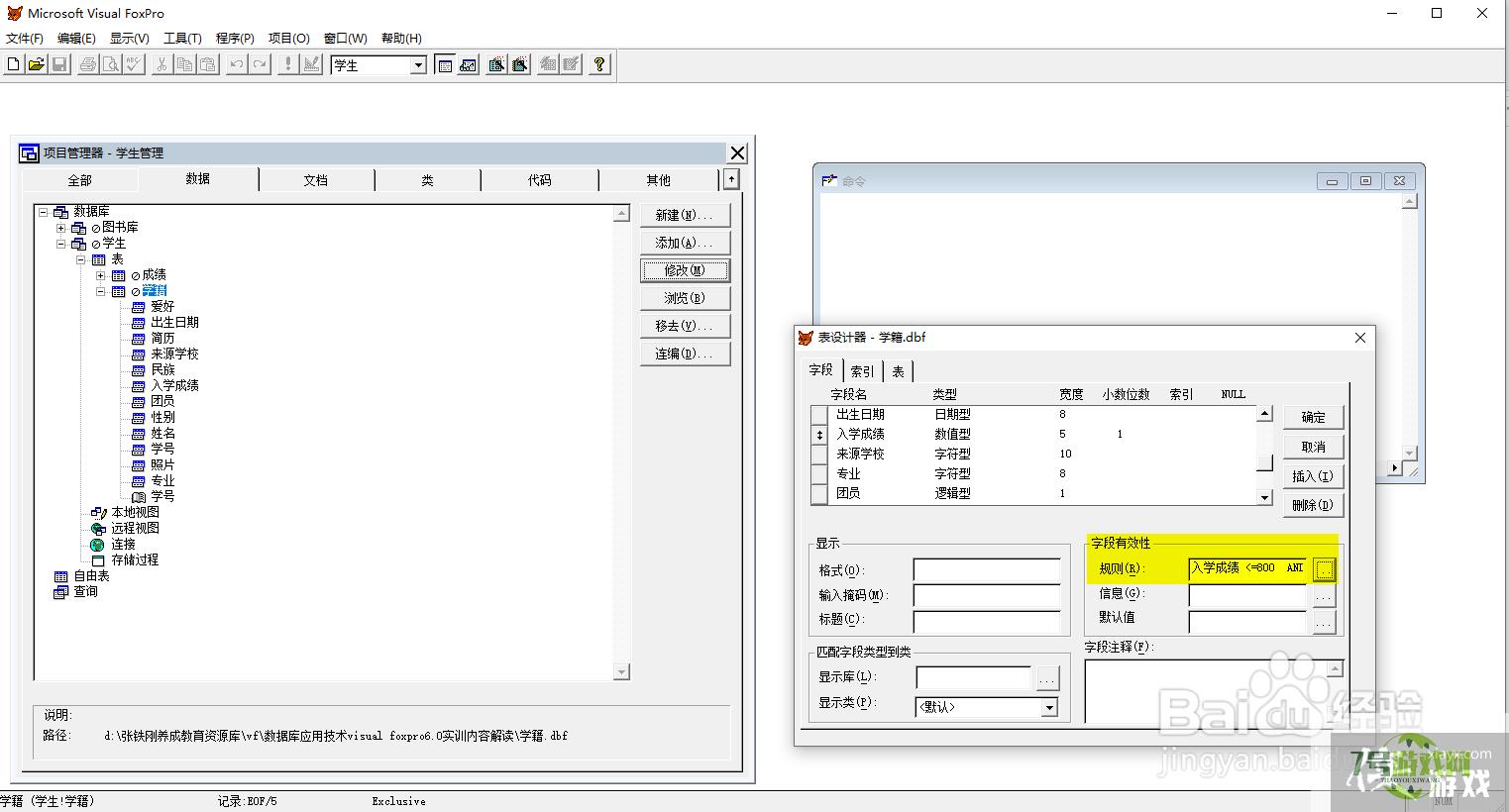The height and width of the screenshot is (812, 1509).
Task: Select the 存储过程 item in tree
Action: coord(135,559)
